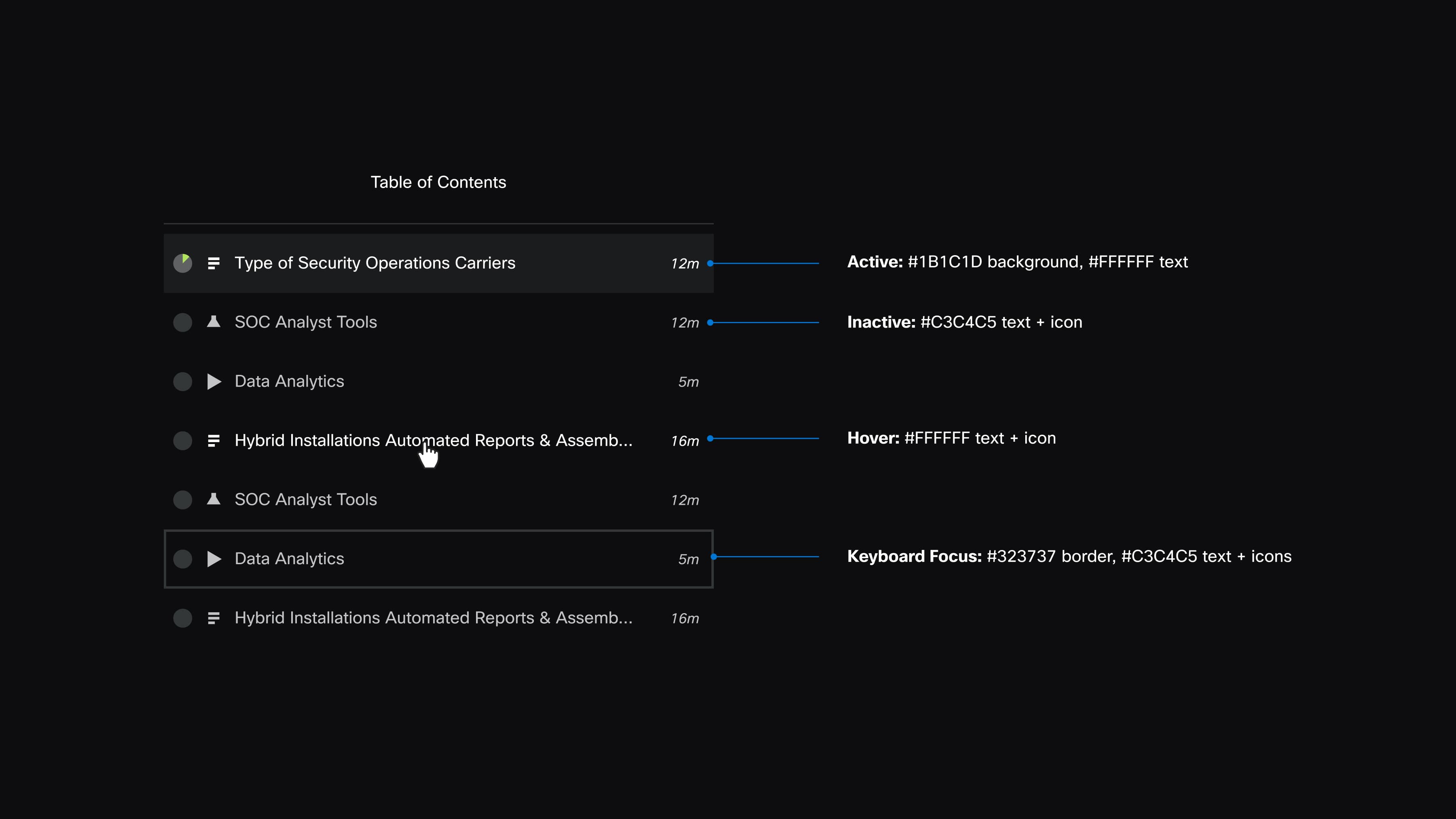1456x819 pixels.
Task: Click the progress circle of SOC Analyst Tools under the active row
Action: (182, 323)
